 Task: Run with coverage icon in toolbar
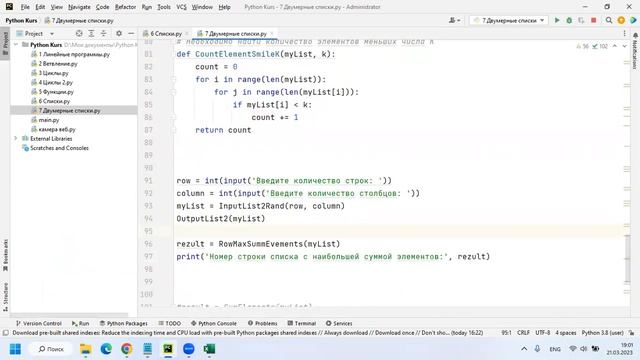581,20
